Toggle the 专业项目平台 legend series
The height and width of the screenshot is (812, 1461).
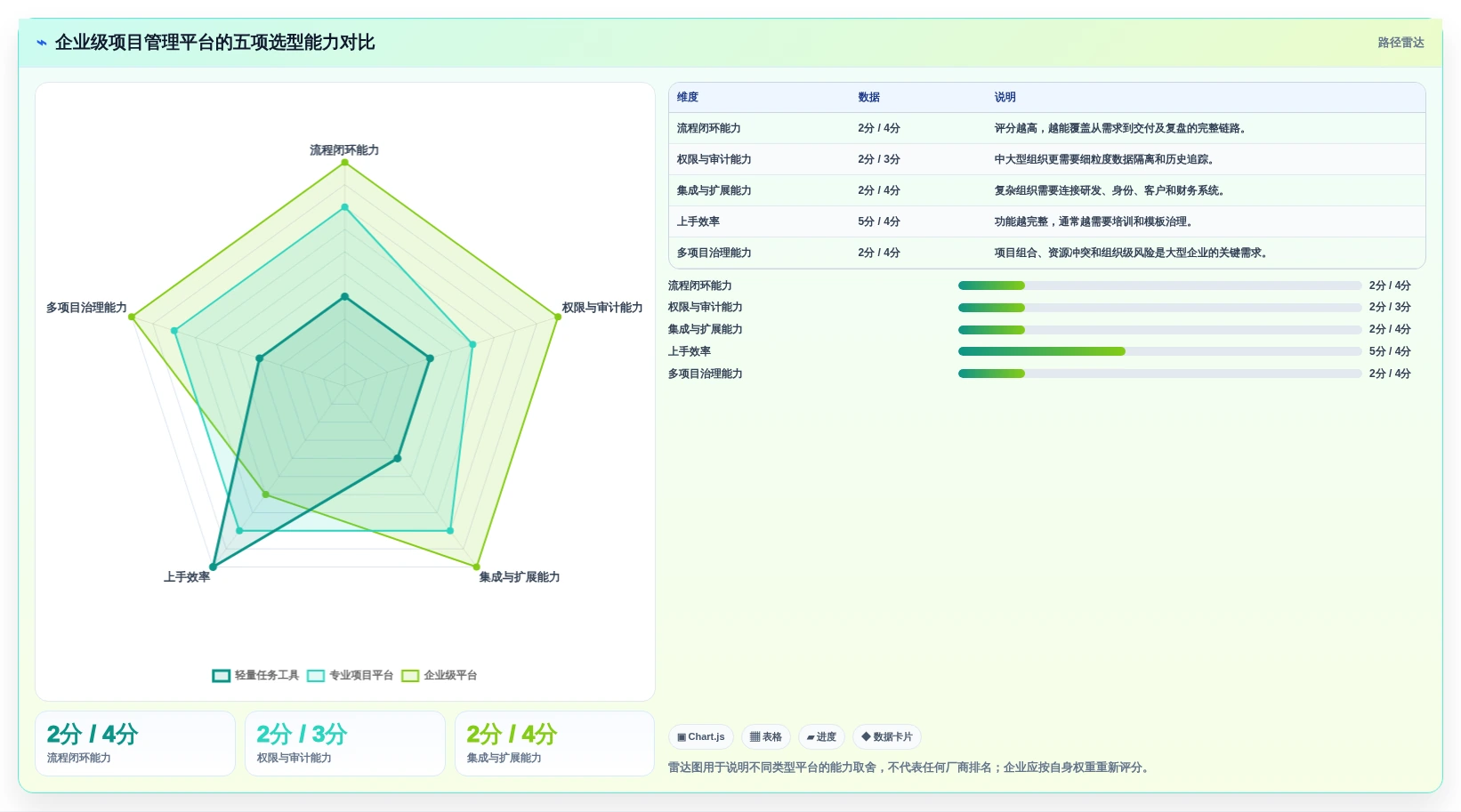pos(350,675)
